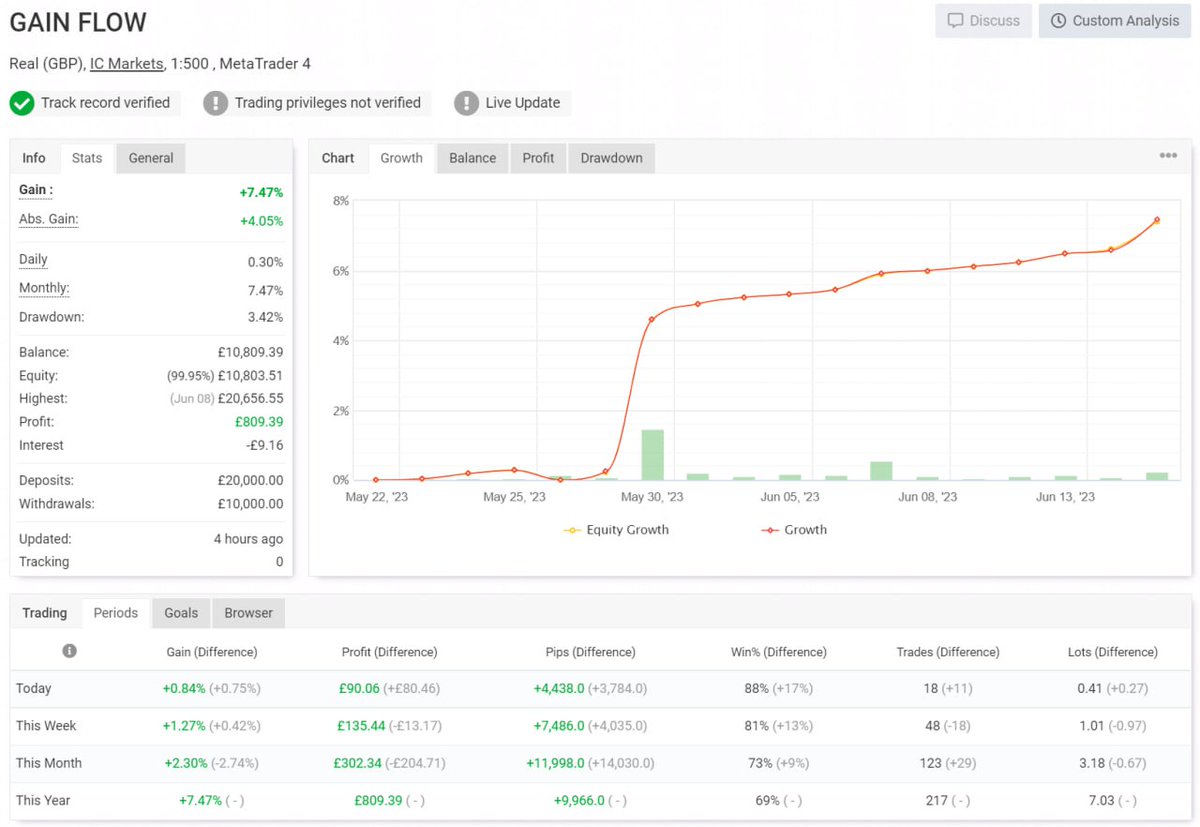1200x827 pixels.
Task: Open the IC Markets broker link
Action: coord(126,63)
